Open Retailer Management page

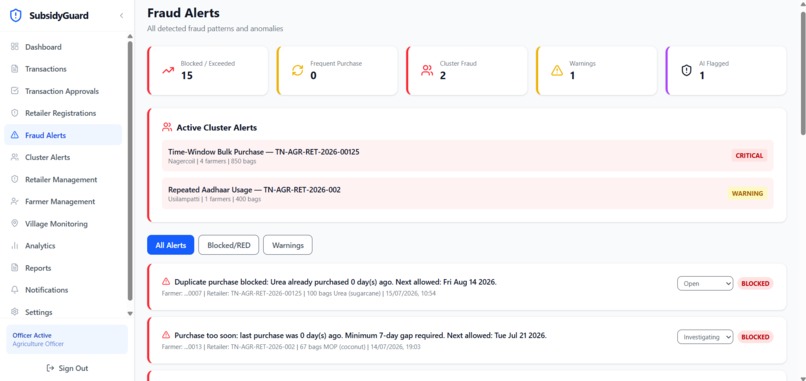tap(63, 179)
